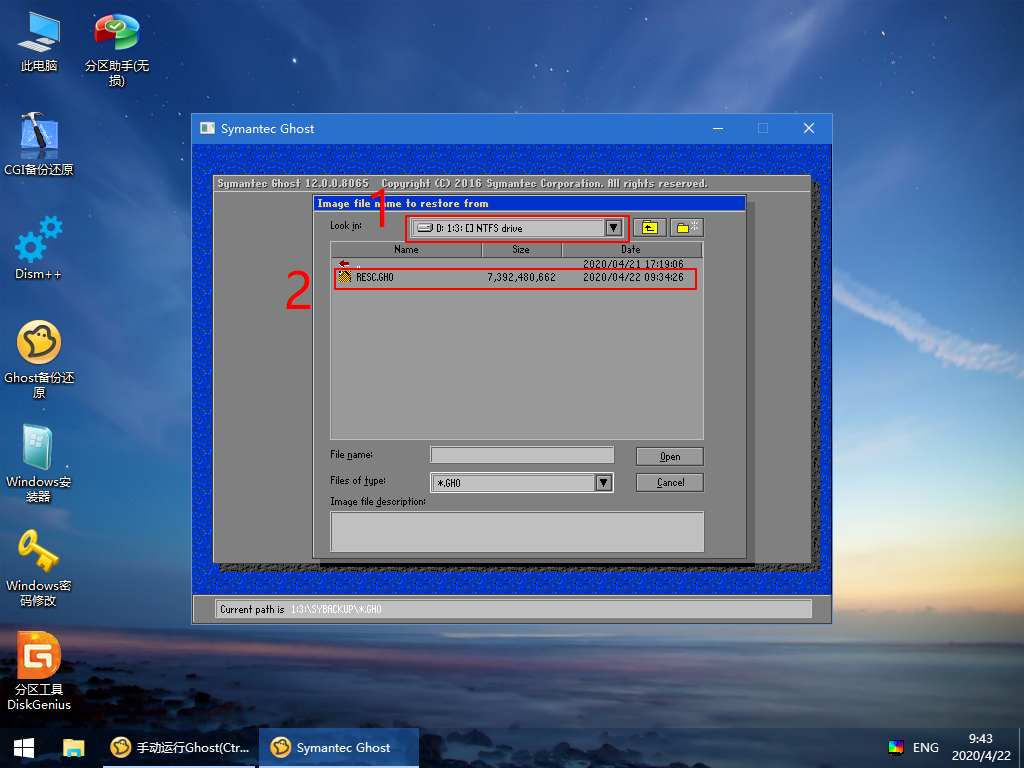Launch Windows安装器 from the desktop
Image resolution: width=1024 pixels, height=768 pixels.
(39, 464)
